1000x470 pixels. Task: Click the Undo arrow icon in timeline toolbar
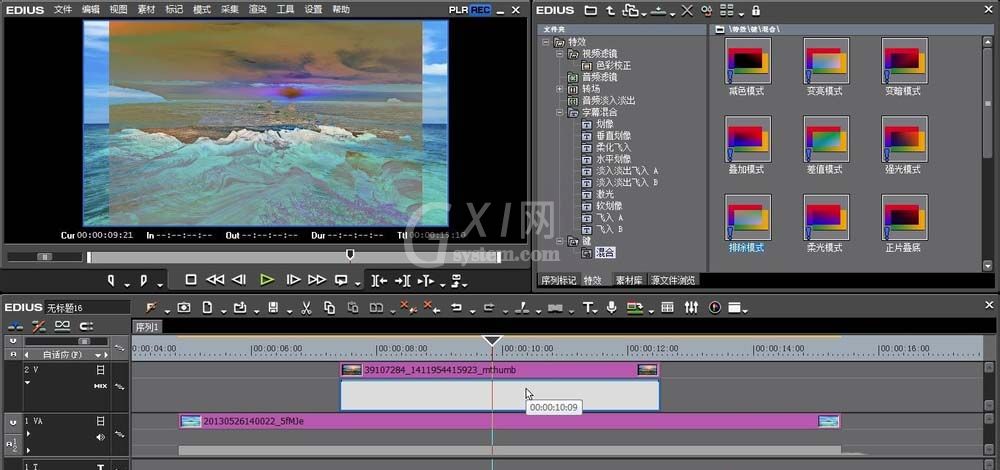pyautogui.click(x=457, y=308)
